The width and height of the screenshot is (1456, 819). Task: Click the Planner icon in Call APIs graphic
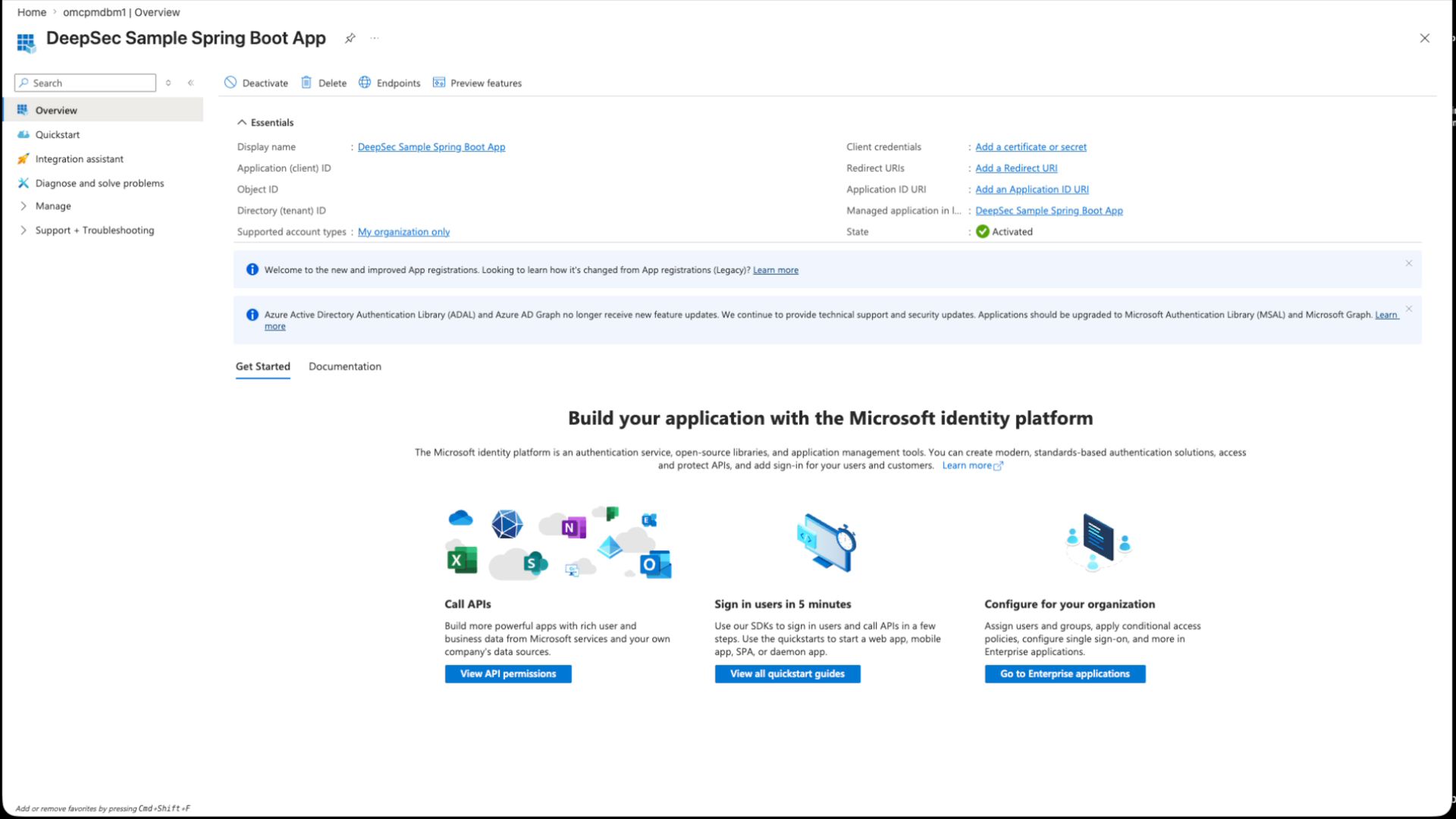tap(612, 513)
